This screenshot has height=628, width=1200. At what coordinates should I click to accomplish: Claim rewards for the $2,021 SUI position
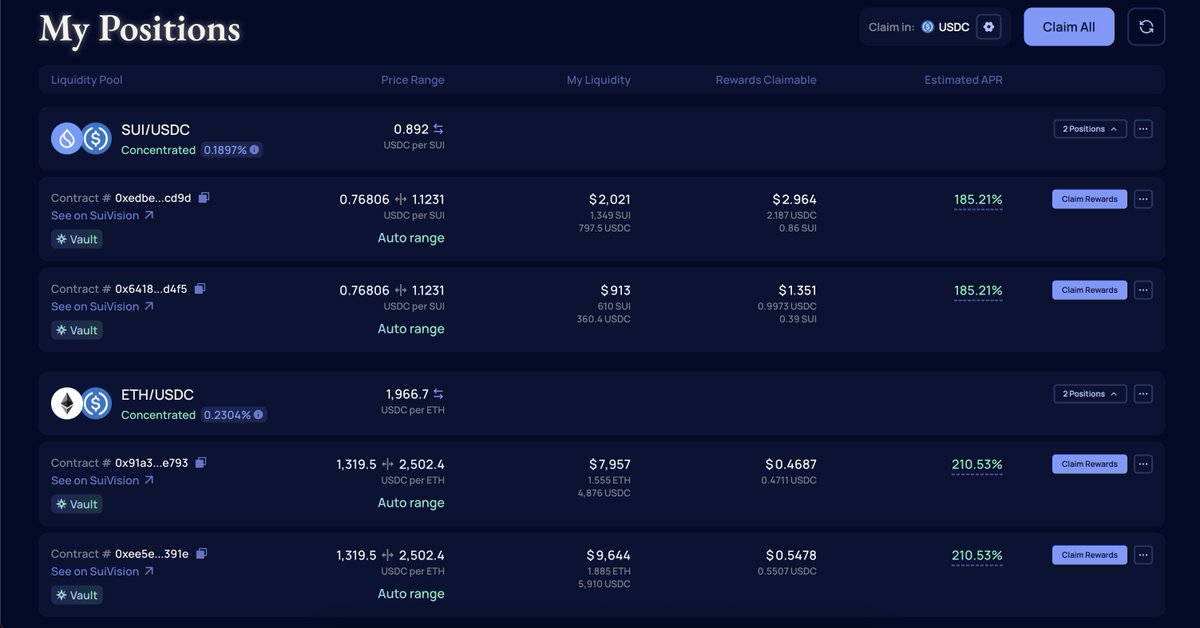pyautogui.click(x=1089, y=199)
